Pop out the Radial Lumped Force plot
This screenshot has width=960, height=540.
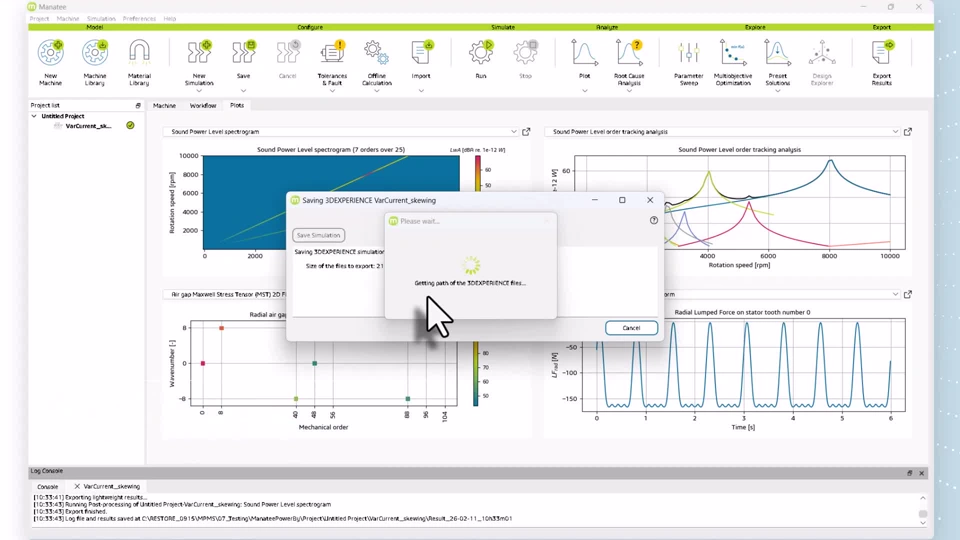click(x=908, y=294)
